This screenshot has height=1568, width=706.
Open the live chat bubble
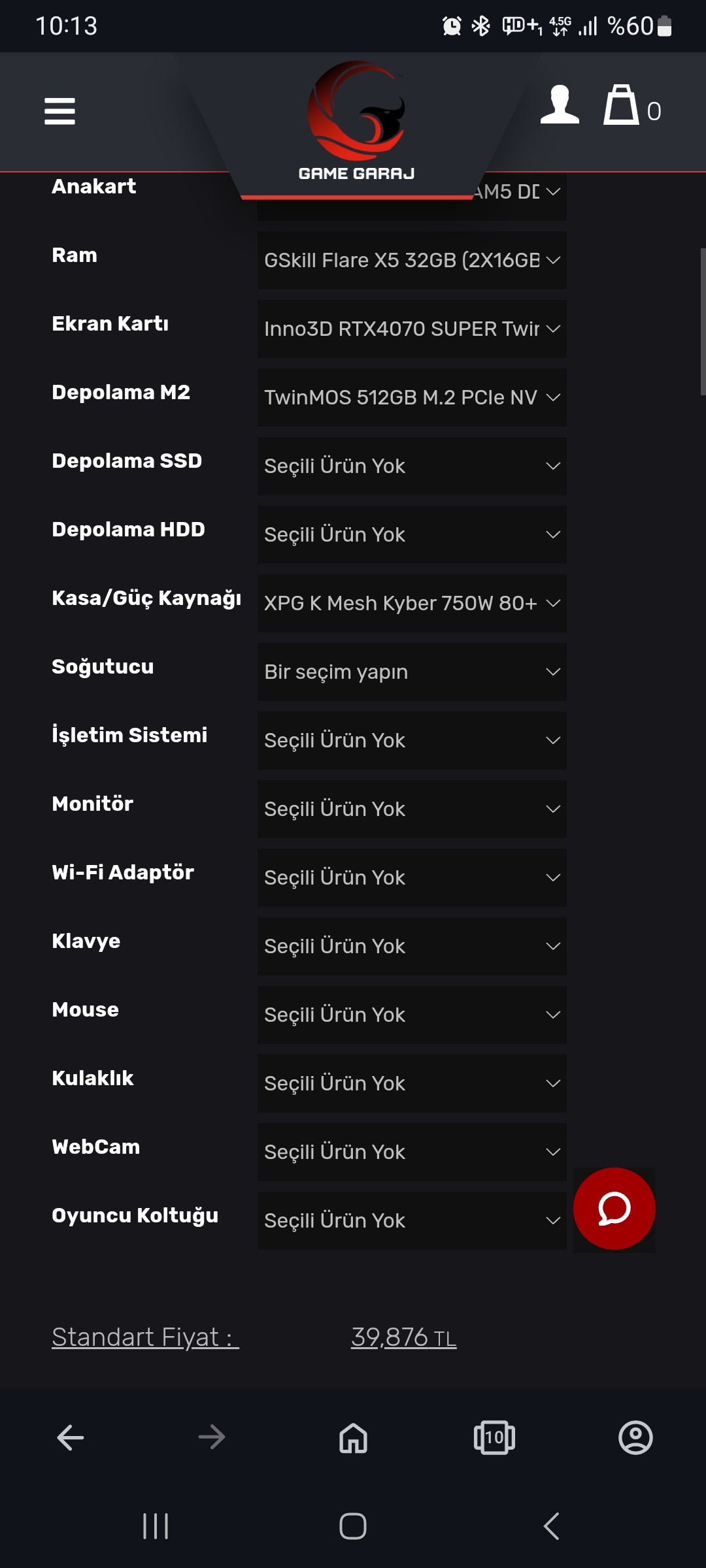[613, 1209]
